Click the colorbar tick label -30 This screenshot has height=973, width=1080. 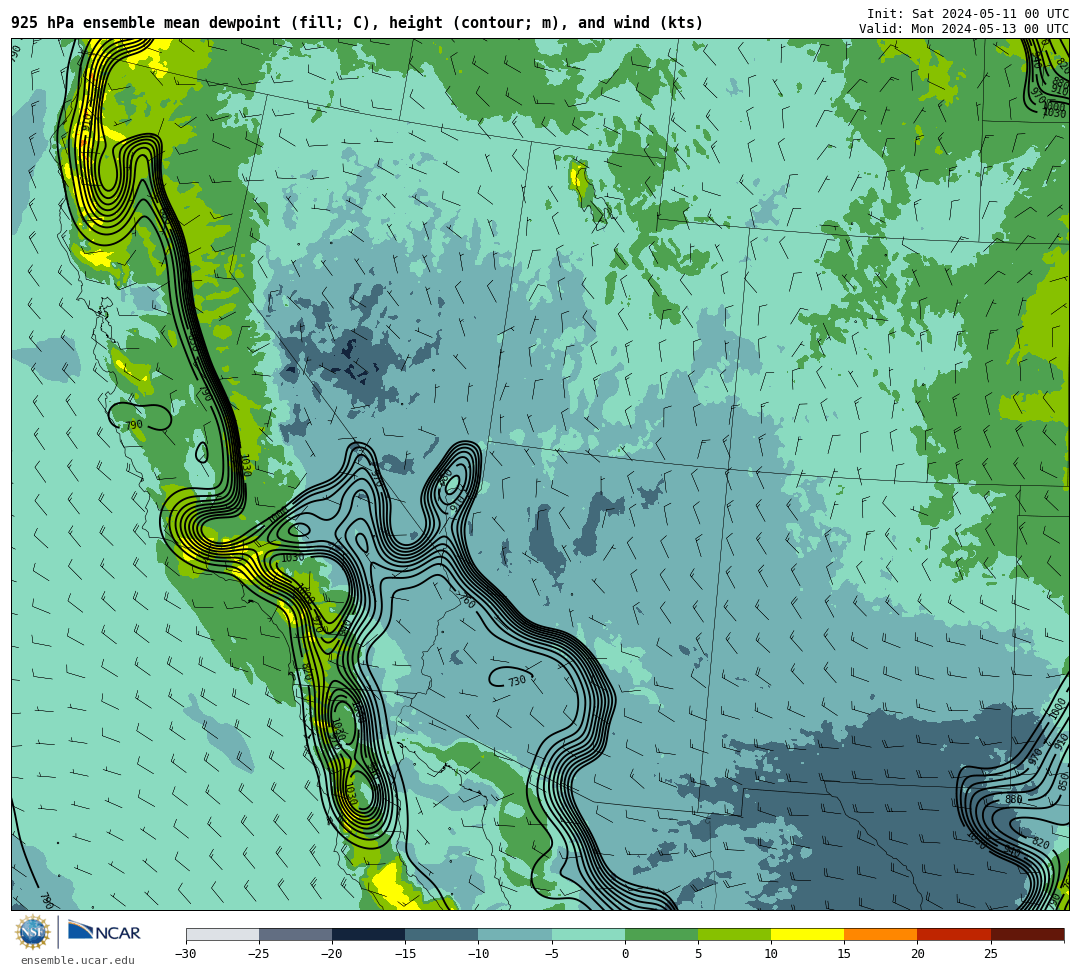[x=186, y=954]
